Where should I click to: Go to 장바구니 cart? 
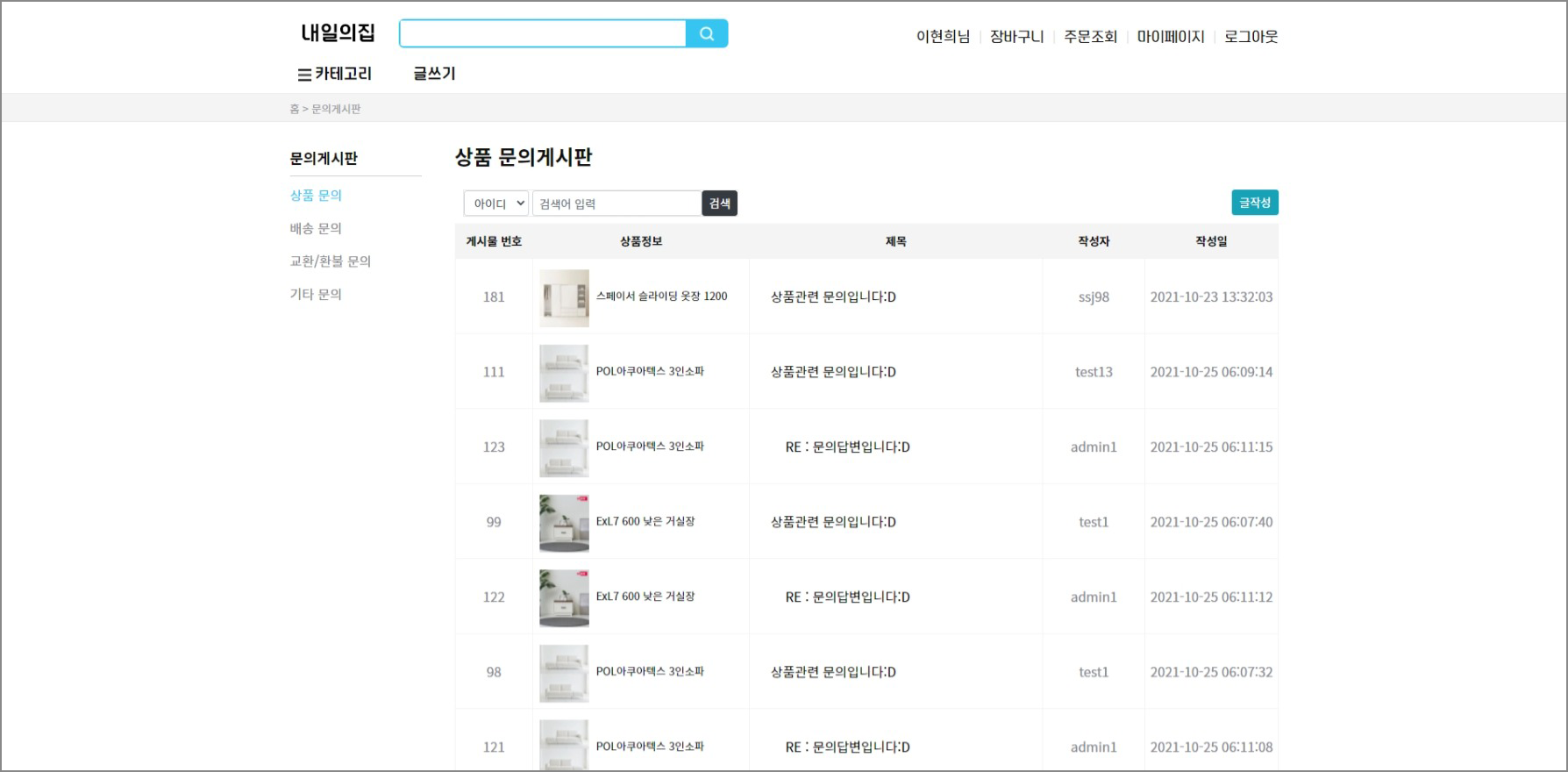[x=1016, y=37]
